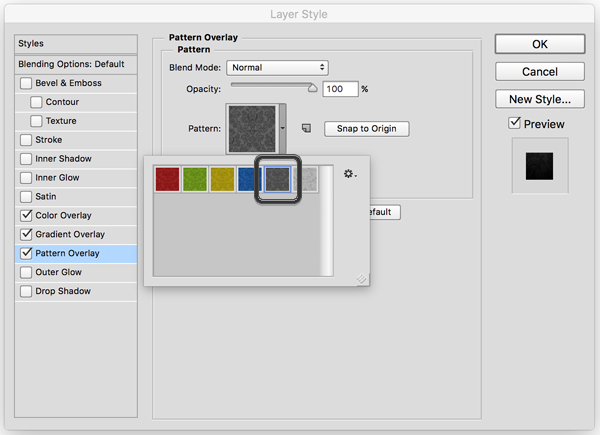
Task: Click the create new preset icon
Action: pyautogui.click(x=307, y=129)
